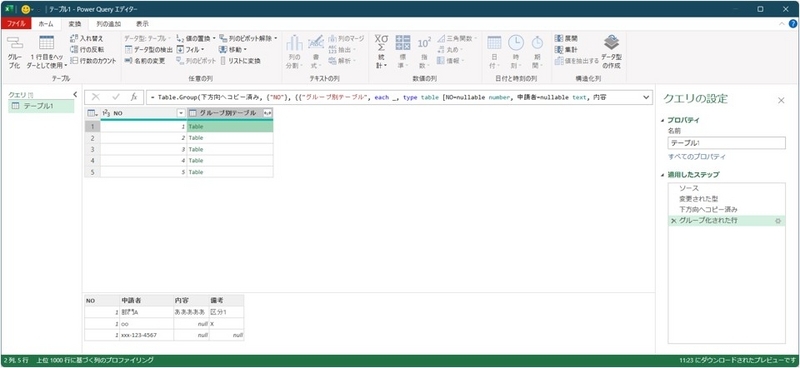Click the 列のピボット button
Image resolution: width=800 pixels, height=368 pixels.
pos(196,61)
